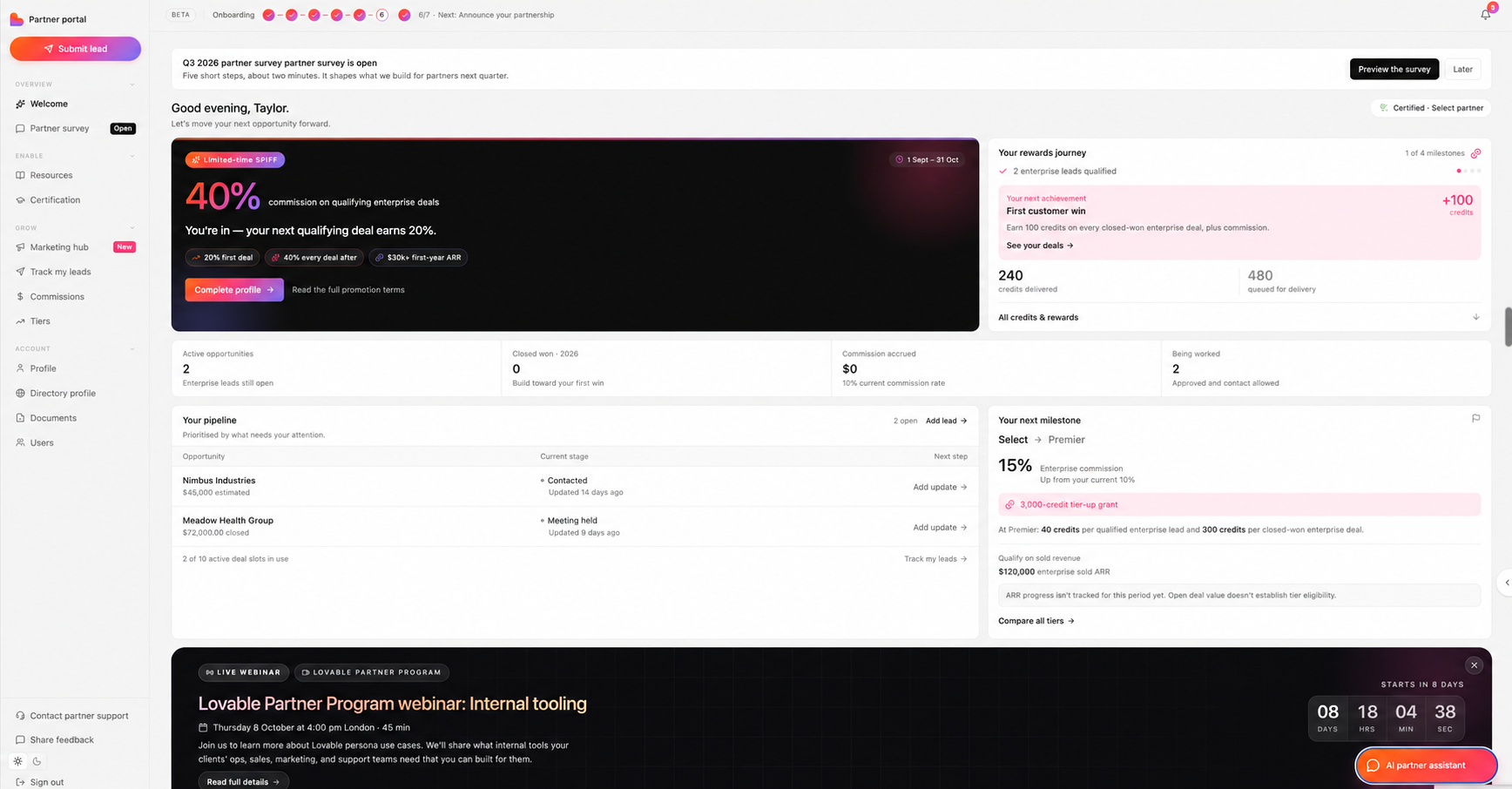Open the AI partner assistant chat
The width and height of the screenshot is (1512, 789).
click(1426, 765)
